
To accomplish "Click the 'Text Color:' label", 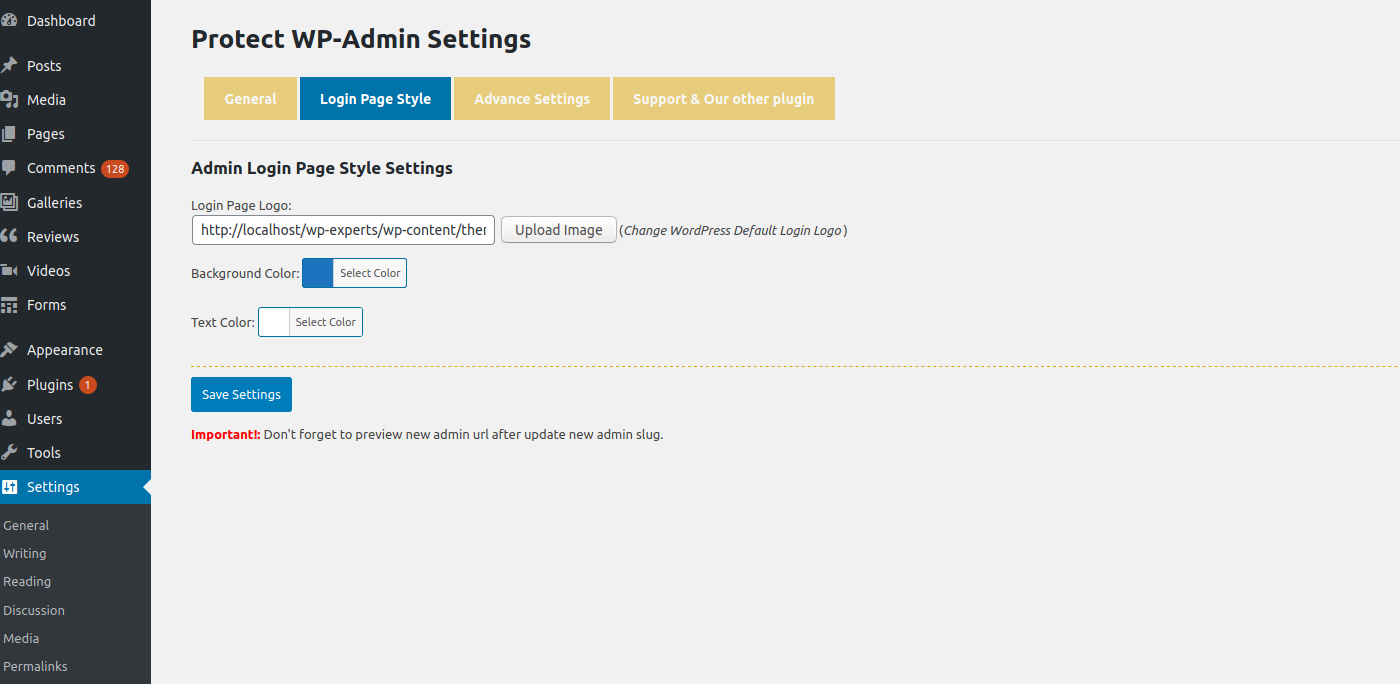I will (223, 322).
